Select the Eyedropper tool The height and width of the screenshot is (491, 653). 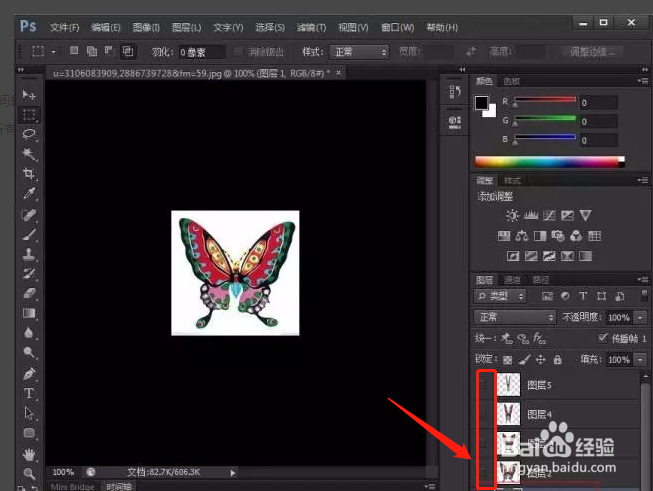(x=29, y=193)
